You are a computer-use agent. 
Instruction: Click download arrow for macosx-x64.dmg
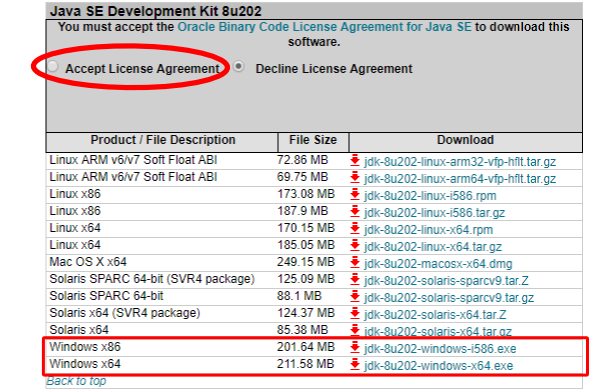[355, 262]
